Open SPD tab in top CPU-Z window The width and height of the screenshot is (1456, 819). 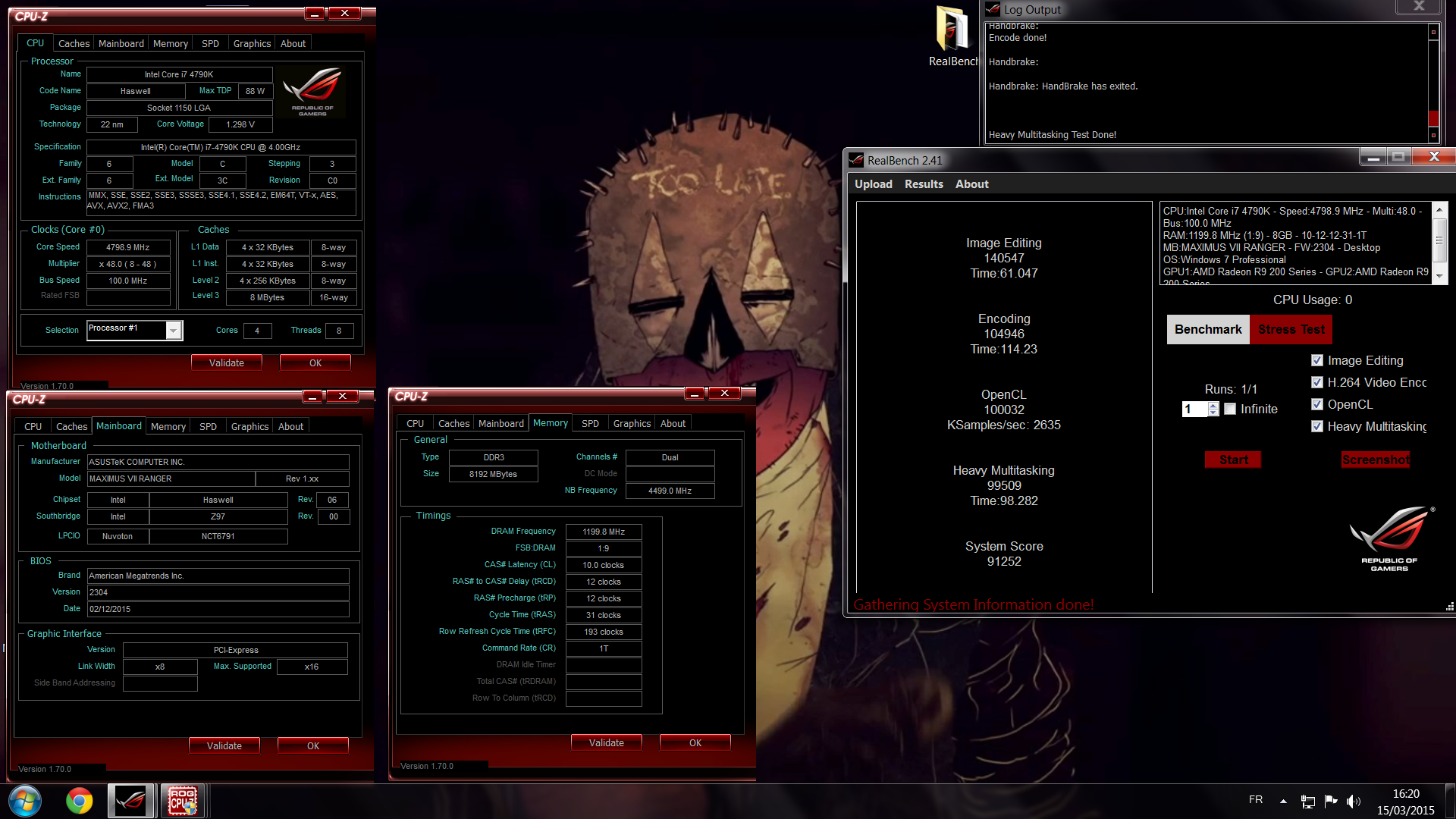click(x=211, y=43)
